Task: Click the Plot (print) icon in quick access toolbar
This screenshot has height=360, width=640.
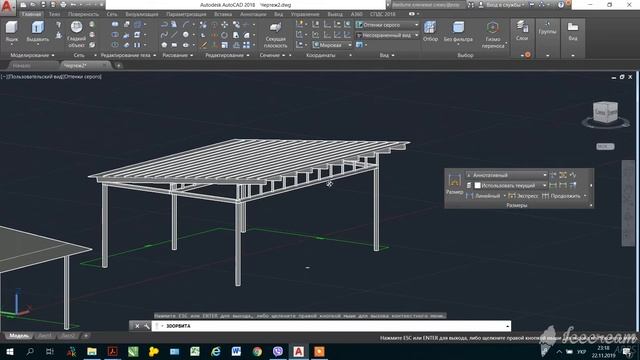Action: tap(63, 5)
